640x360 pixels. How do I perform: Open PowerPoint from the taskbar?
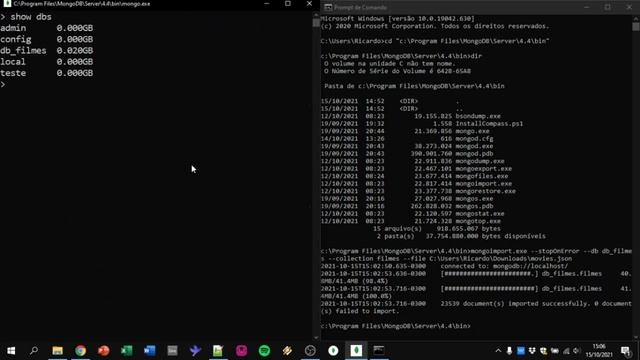tap(104, 351)
